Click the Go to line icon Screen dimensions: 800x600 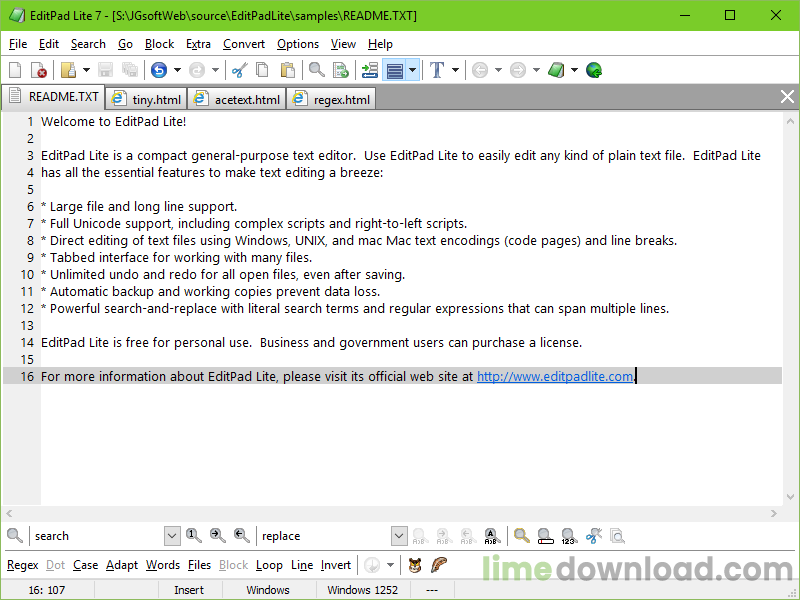pos(341,70)
